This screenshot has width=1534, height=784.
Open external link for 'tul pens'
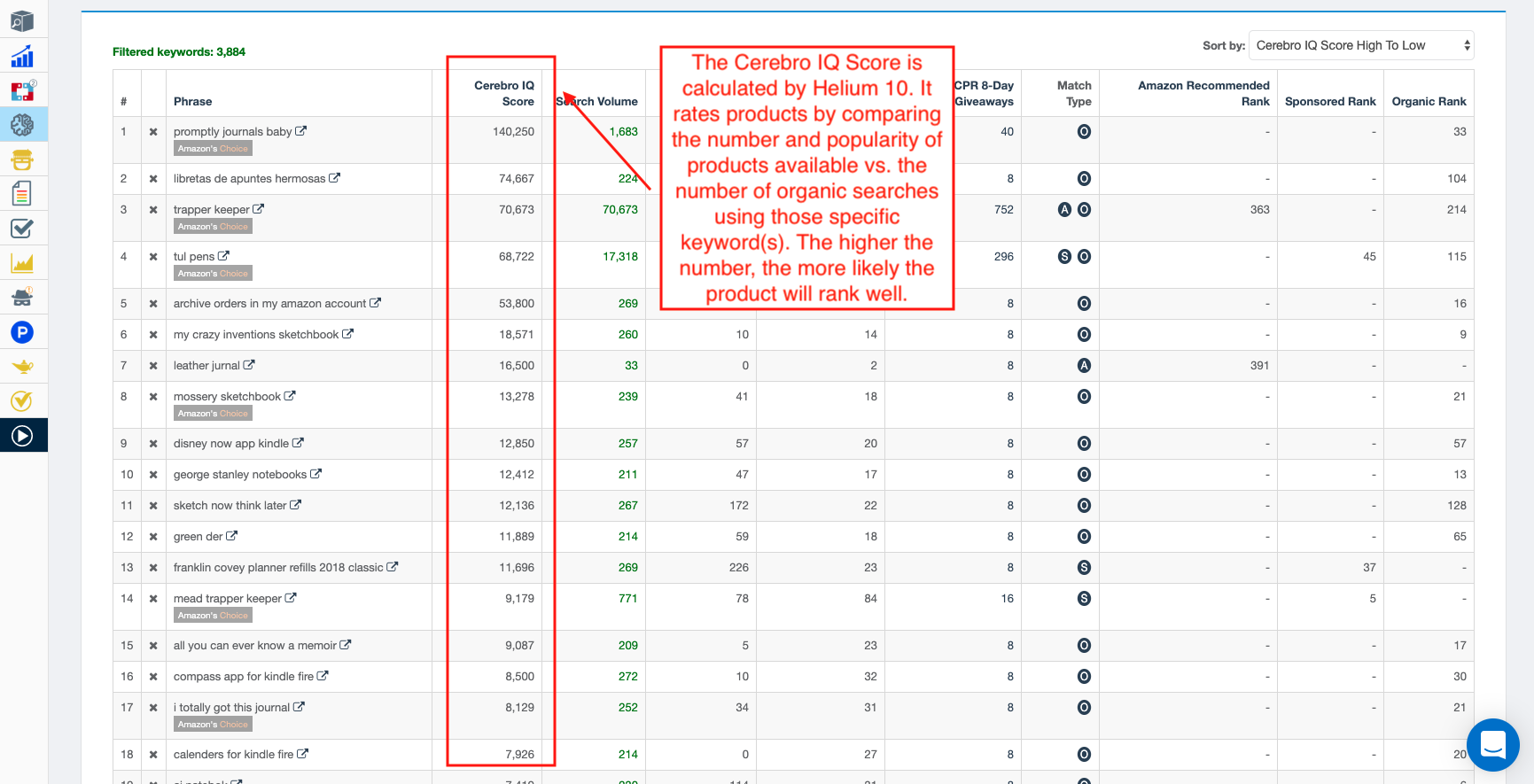[224, 256]
